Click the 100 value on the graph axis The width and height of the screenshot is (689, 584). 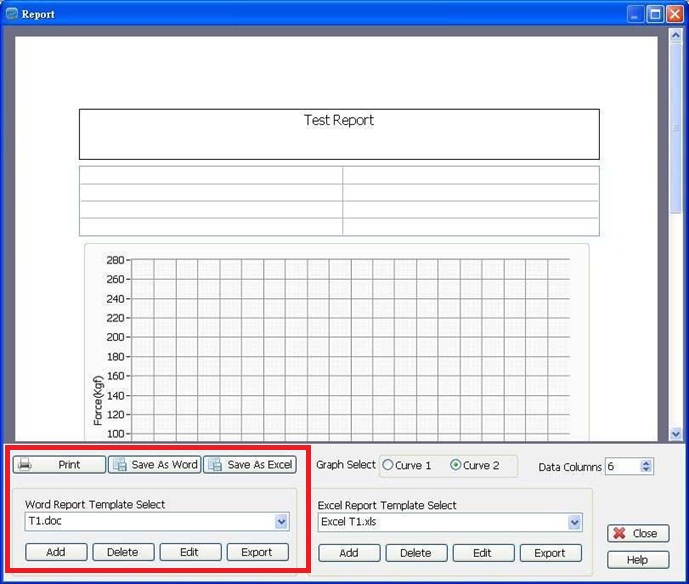pyautogui.click(x=115, y=434)
